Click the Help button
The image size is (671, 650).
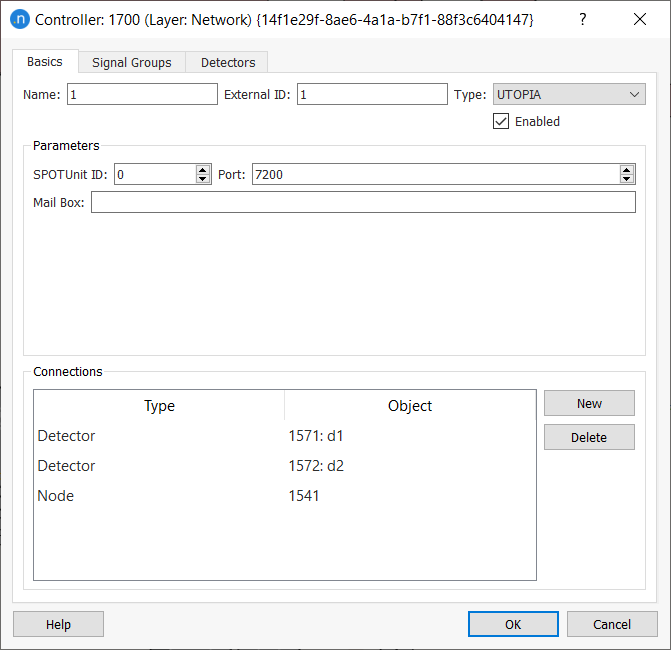[58, 624]
